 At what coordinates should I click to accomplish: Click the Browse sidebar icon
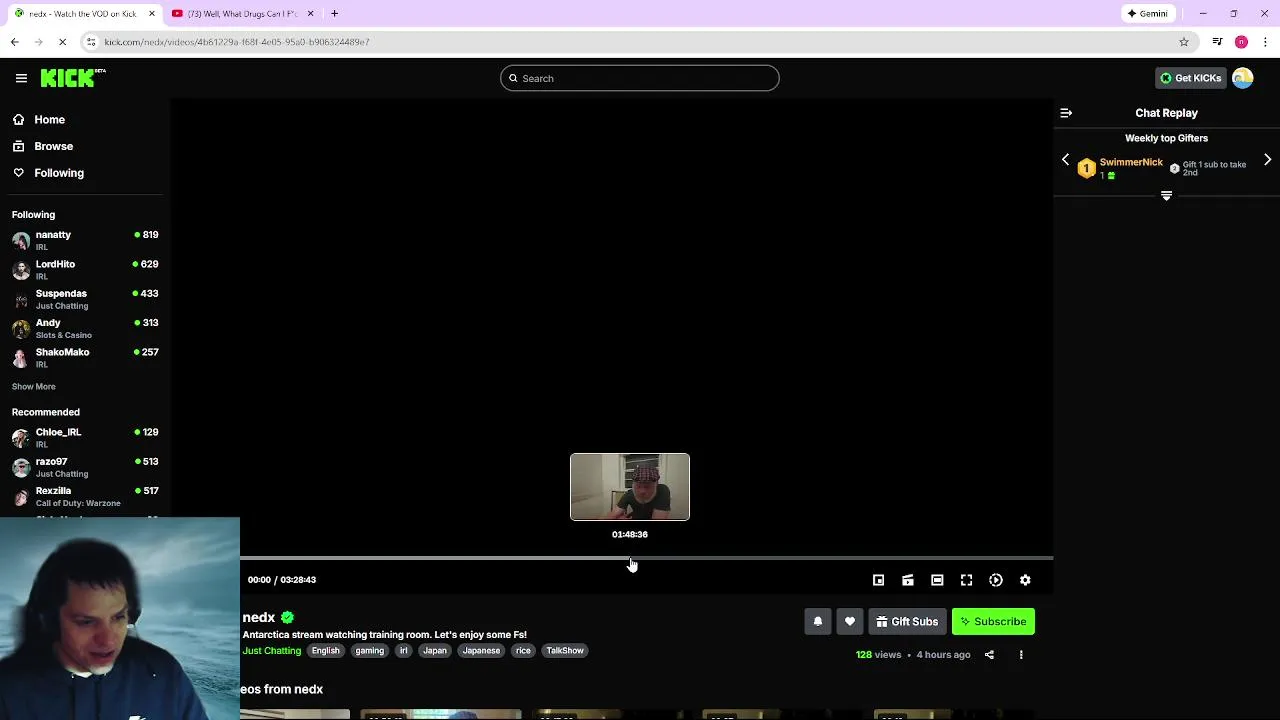click(x=18, y=146)
